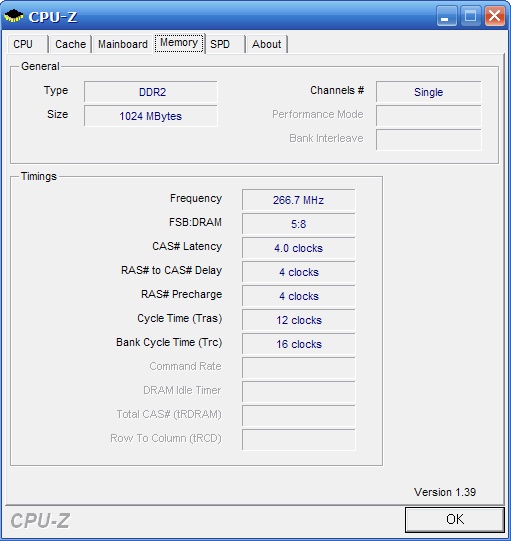Click the RAS# Precharge value field
This screenshot has height=541, width=511.
coord(298,296)
